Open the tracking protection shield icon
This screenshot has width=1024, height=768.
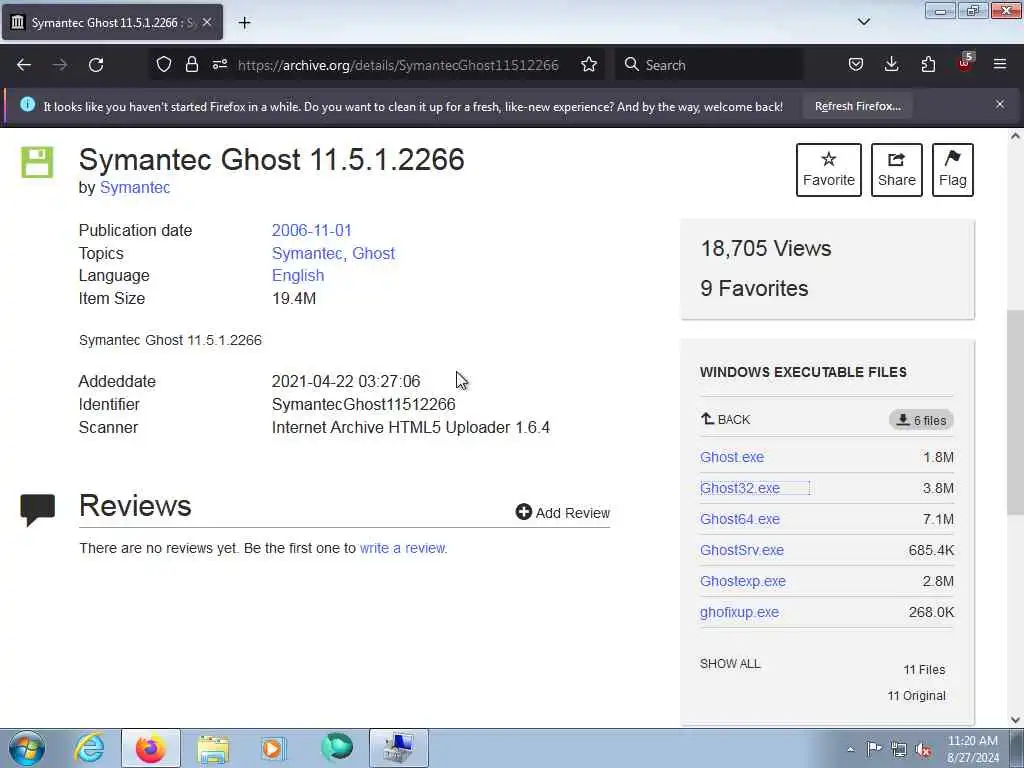tap(164, 64)
